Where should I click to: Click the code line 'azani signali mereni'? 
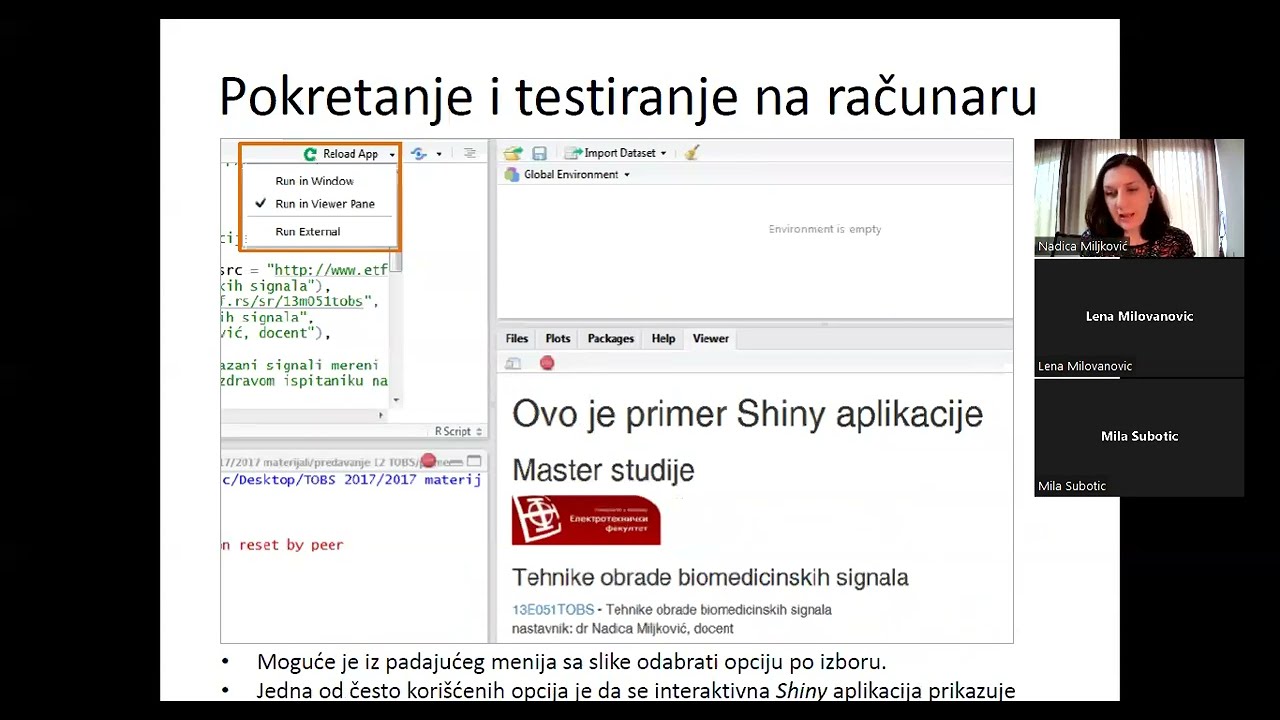[x=300, y=366]
